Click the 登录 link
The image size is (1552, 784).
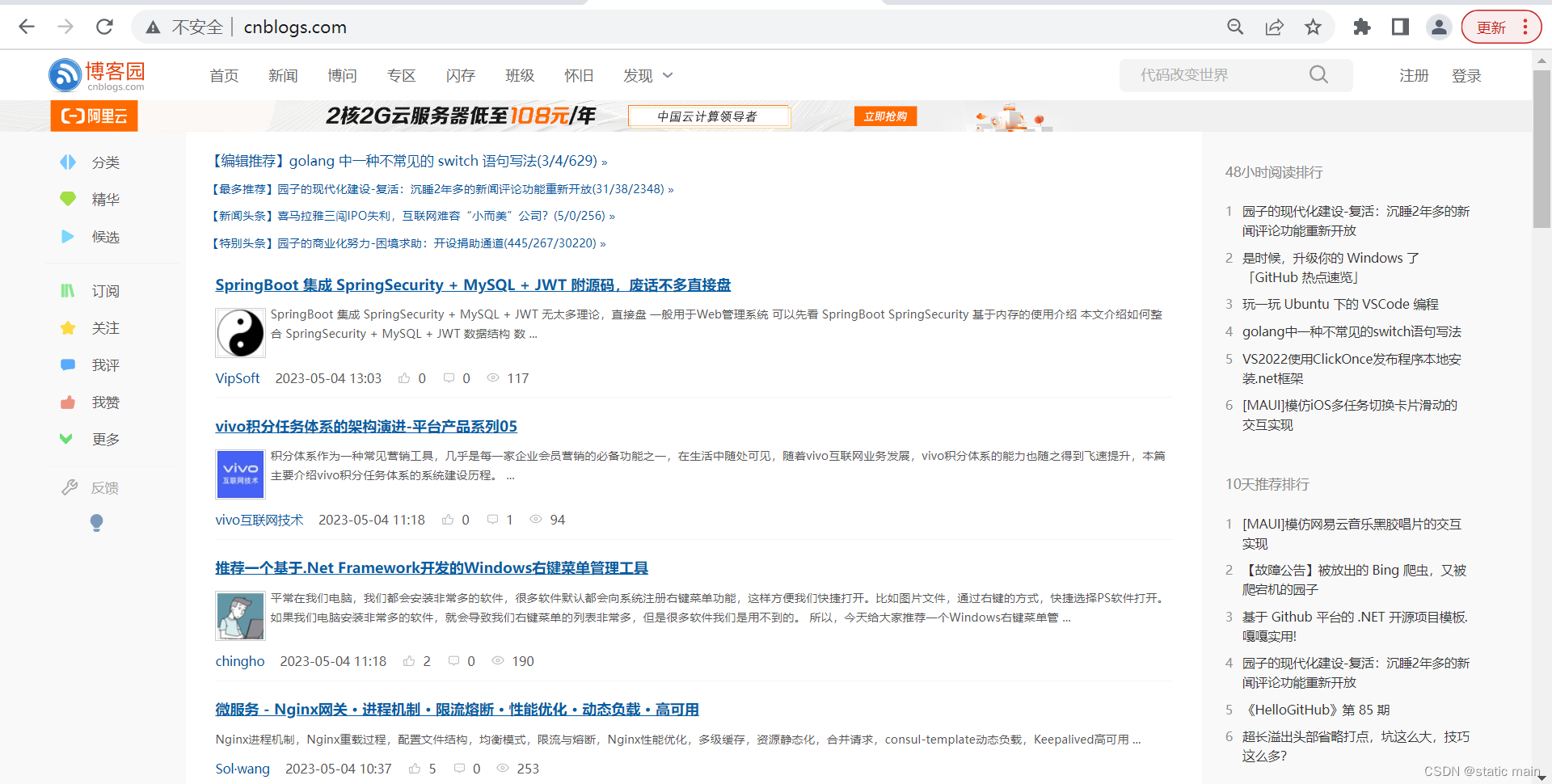coord(1466,75)
